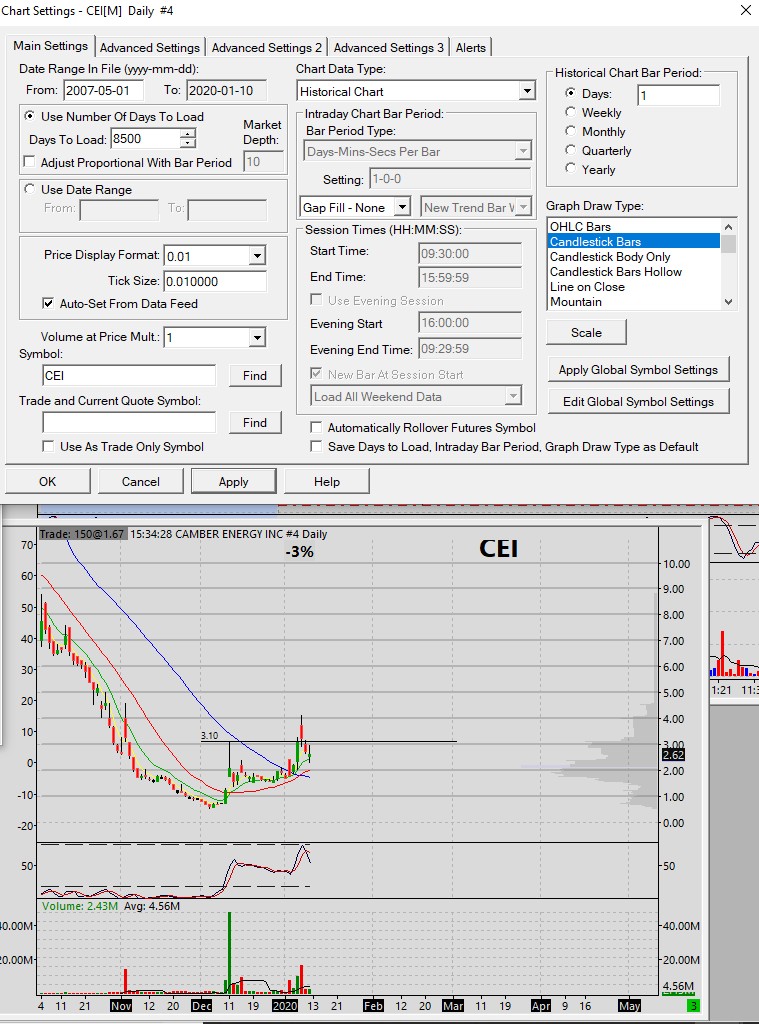Close the Chart Settings dialog
Viewport: 759px width, 1024px height.
745,10
